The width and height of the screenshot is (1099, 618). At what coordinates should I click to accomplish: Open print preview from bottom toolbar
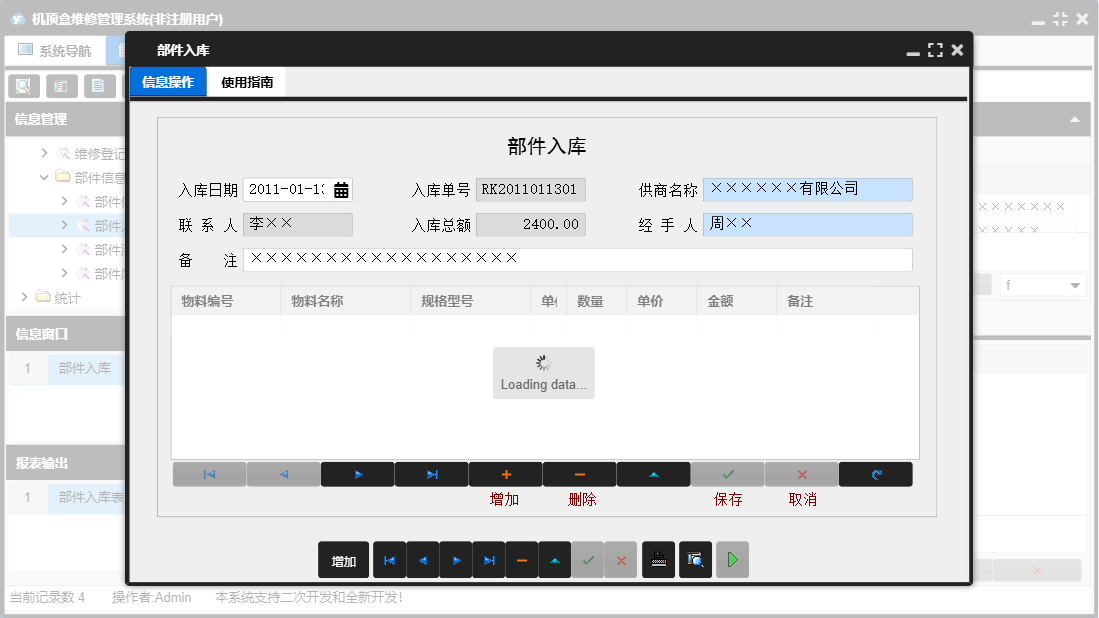695,560
